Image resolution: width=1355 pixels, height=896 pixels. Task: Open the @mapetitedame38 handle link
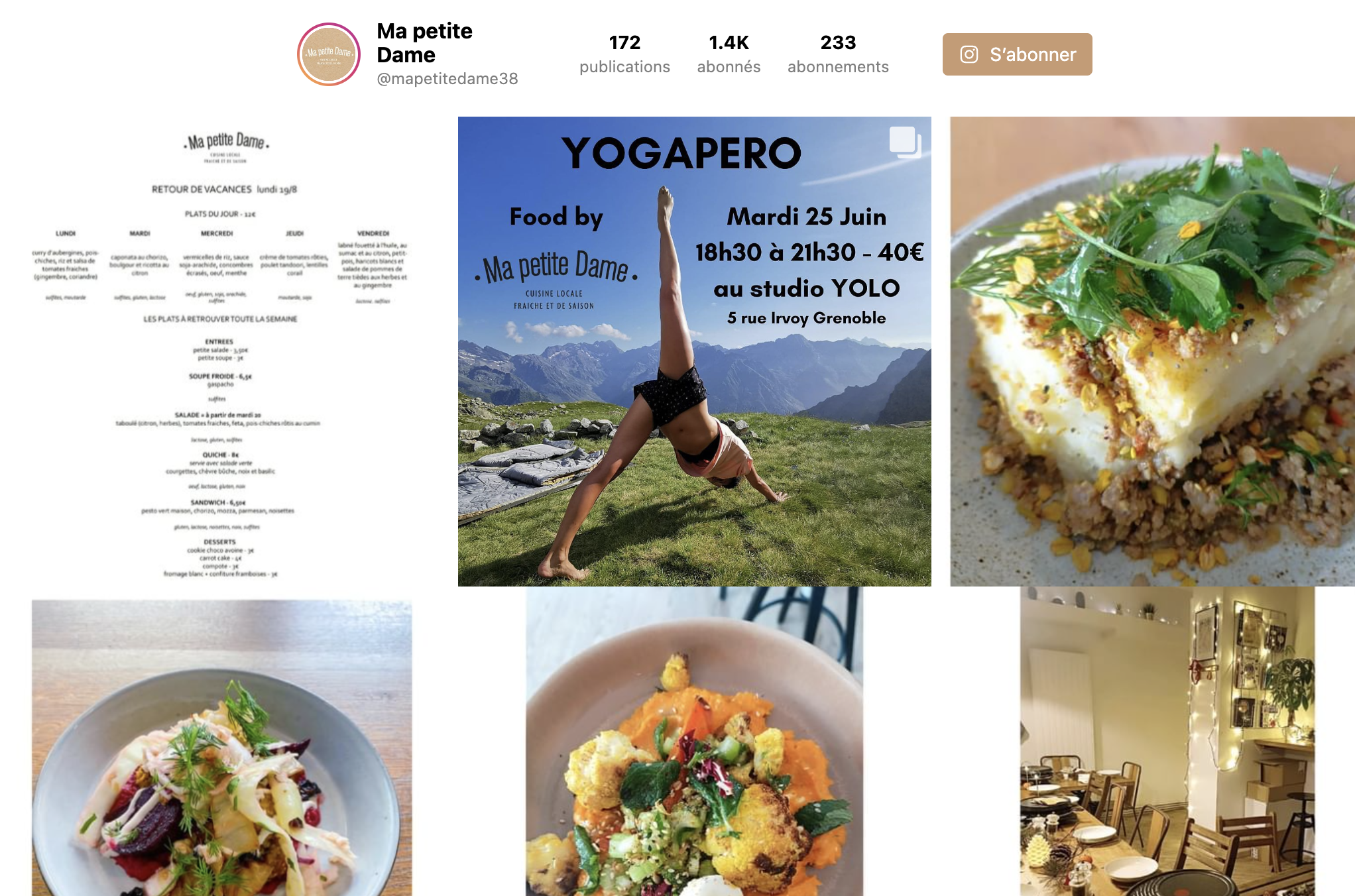click(x=447, y=79)
